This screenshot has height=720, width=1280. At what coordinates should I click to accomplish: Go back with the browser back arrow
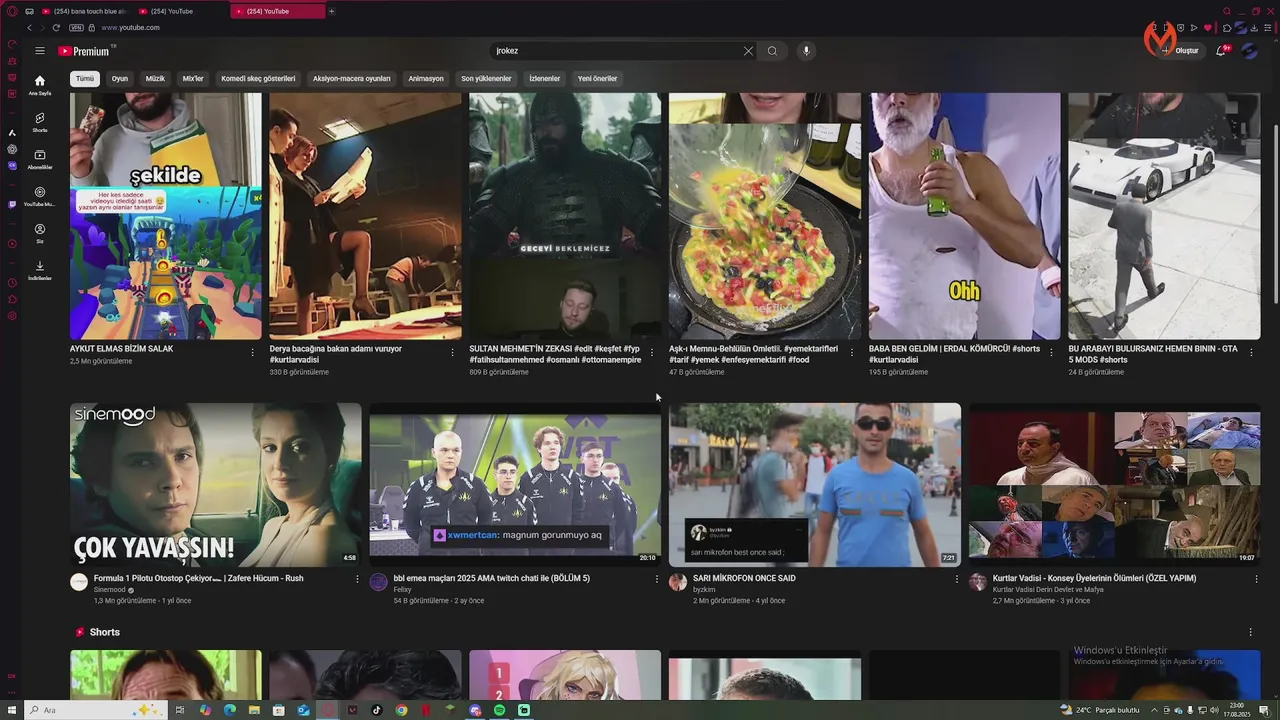30,28
